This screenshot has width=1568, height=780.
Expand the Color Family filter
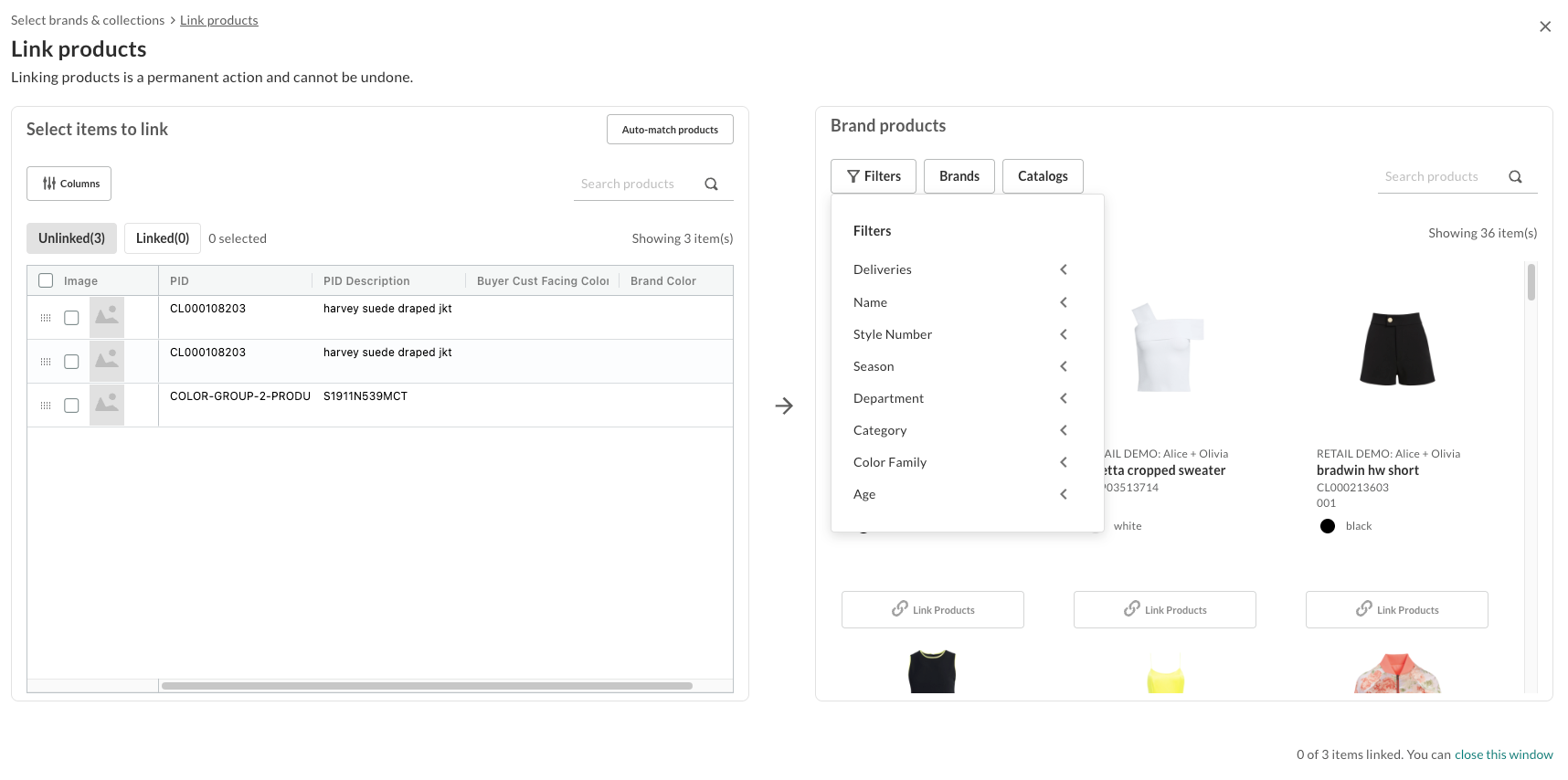(1063, 462)
